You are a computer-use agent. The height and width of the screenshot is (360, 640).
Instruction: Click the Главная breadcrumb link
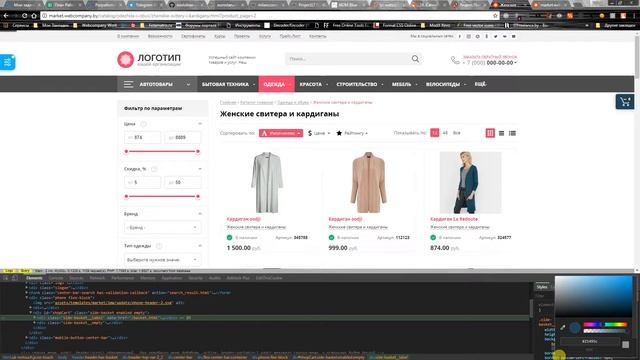[x=228, y=102]
